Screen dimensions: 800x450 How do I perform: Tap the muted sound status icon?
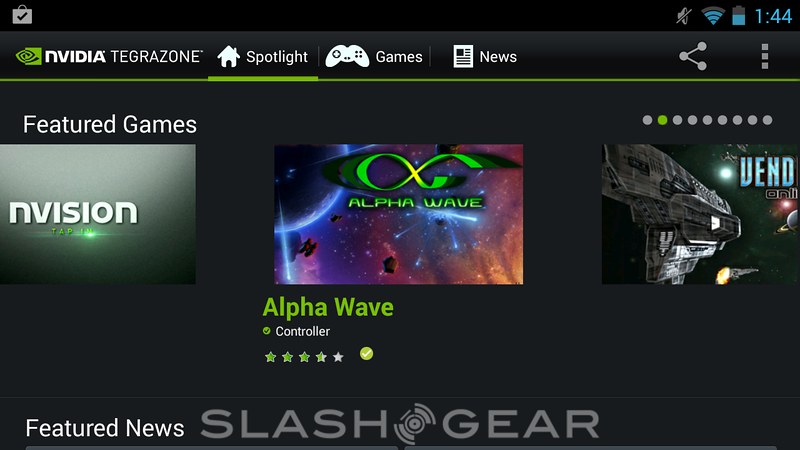tap(684, 16)
